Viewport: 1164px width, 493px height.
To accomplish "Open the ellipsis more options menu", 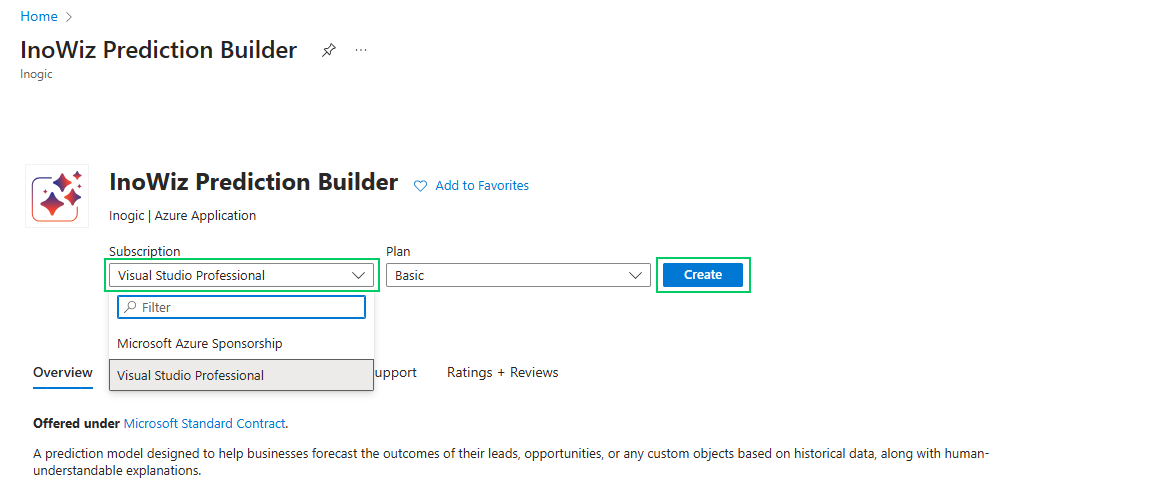I will [361, 50].
